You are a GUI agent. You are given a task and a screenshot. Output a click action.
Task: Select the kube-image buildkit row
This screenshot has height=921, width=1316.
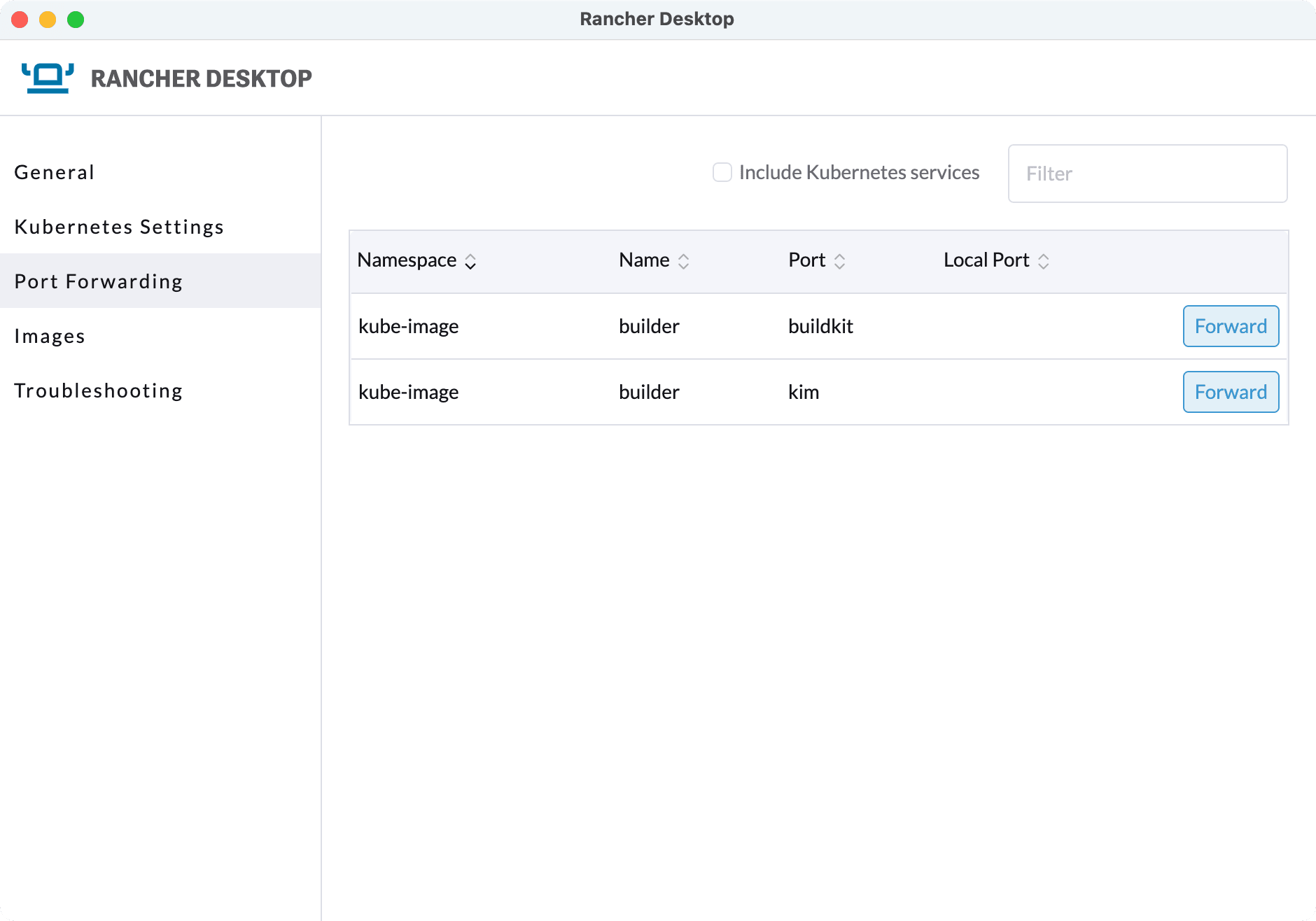819,326
